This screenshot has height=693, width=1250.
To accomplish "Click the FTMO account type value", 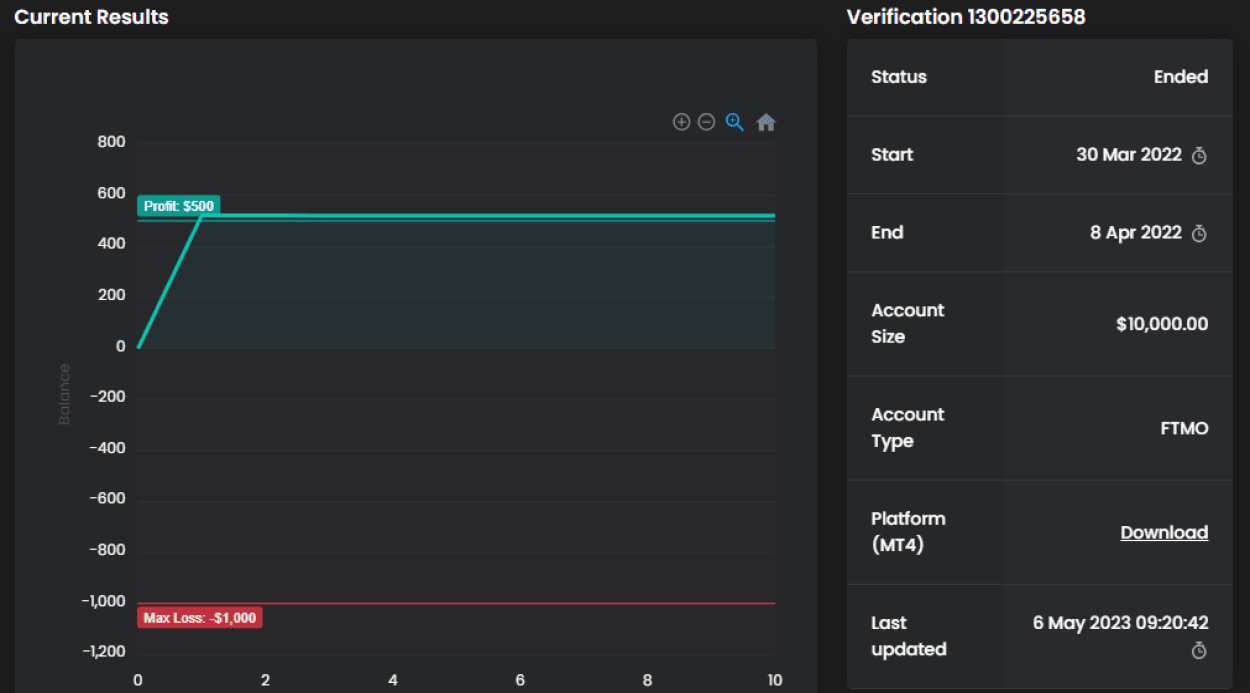I will click(x=1184, y=428).
